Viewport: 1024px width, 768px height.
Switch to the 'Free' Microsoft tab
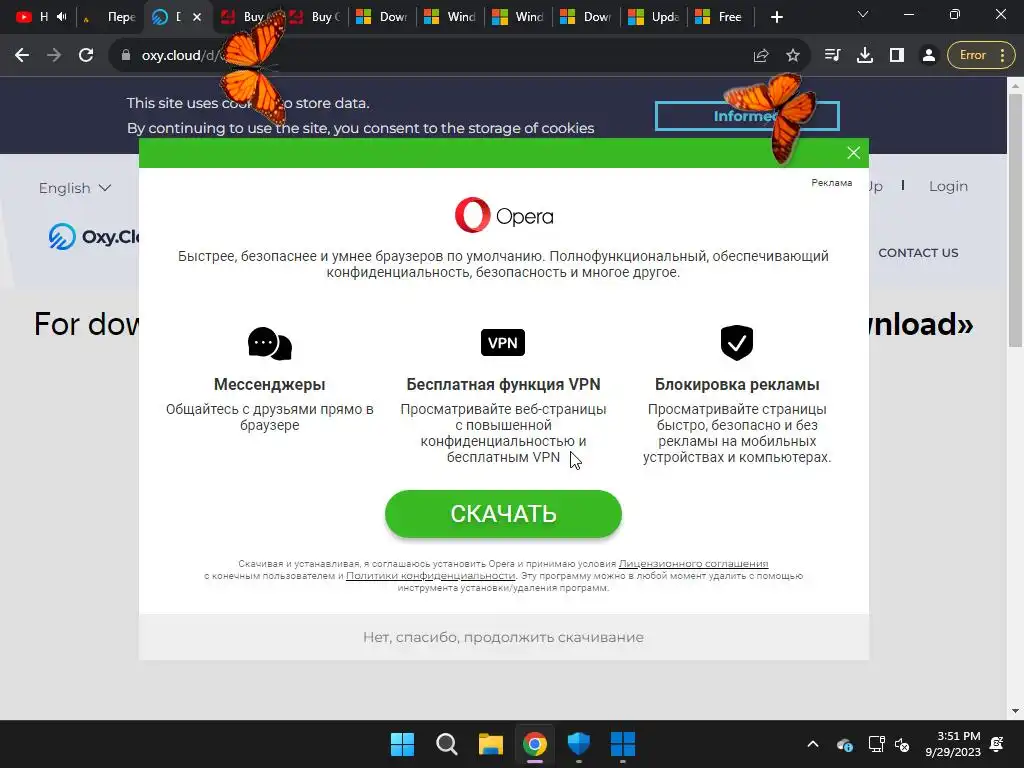722,17
